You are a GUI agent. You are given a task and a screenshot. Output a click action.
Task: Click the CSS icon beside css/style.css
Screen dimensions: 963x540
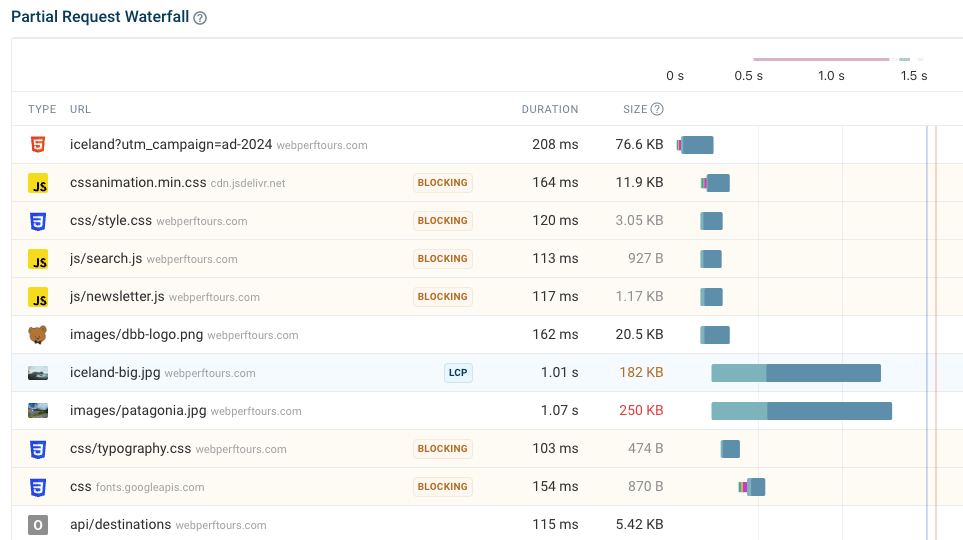pos(38,221)
